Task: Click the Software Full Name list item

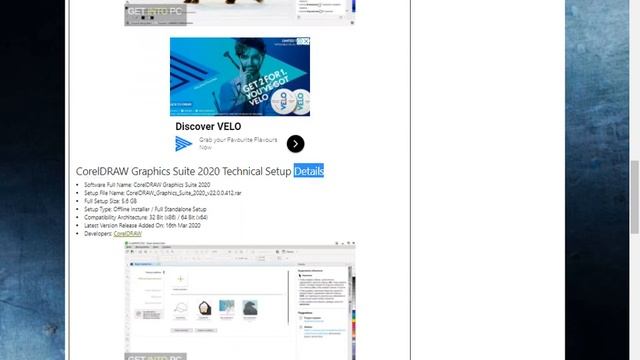Action: [147, 185]
